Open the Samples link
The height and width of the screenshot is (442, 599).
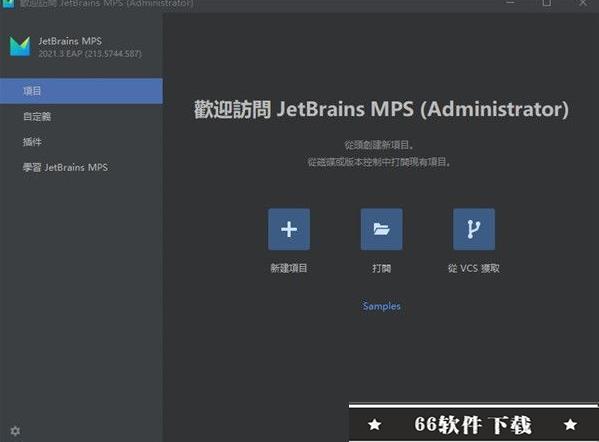[381, 306]
